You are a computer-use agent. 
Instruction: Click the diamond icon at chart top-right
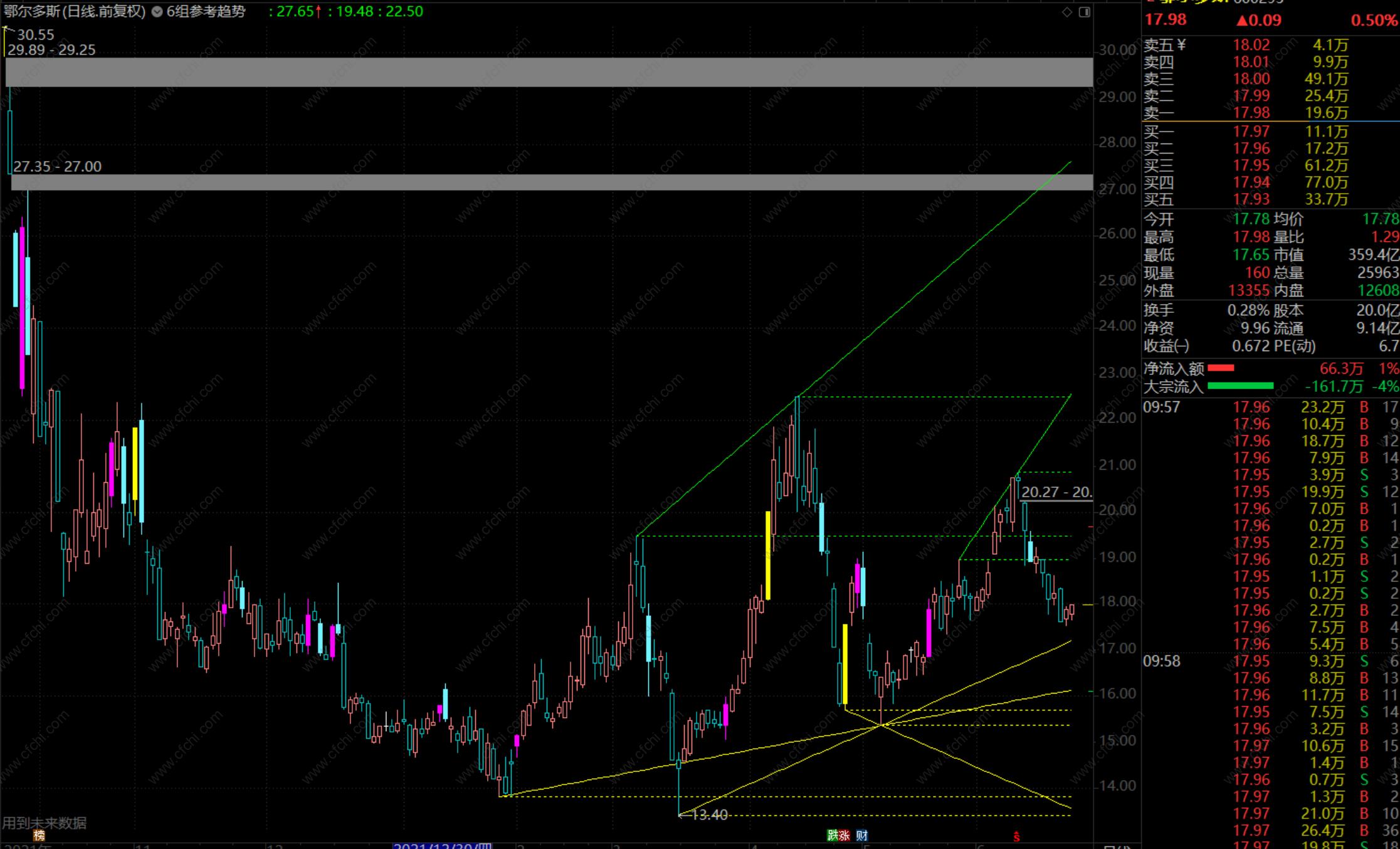1066,12
